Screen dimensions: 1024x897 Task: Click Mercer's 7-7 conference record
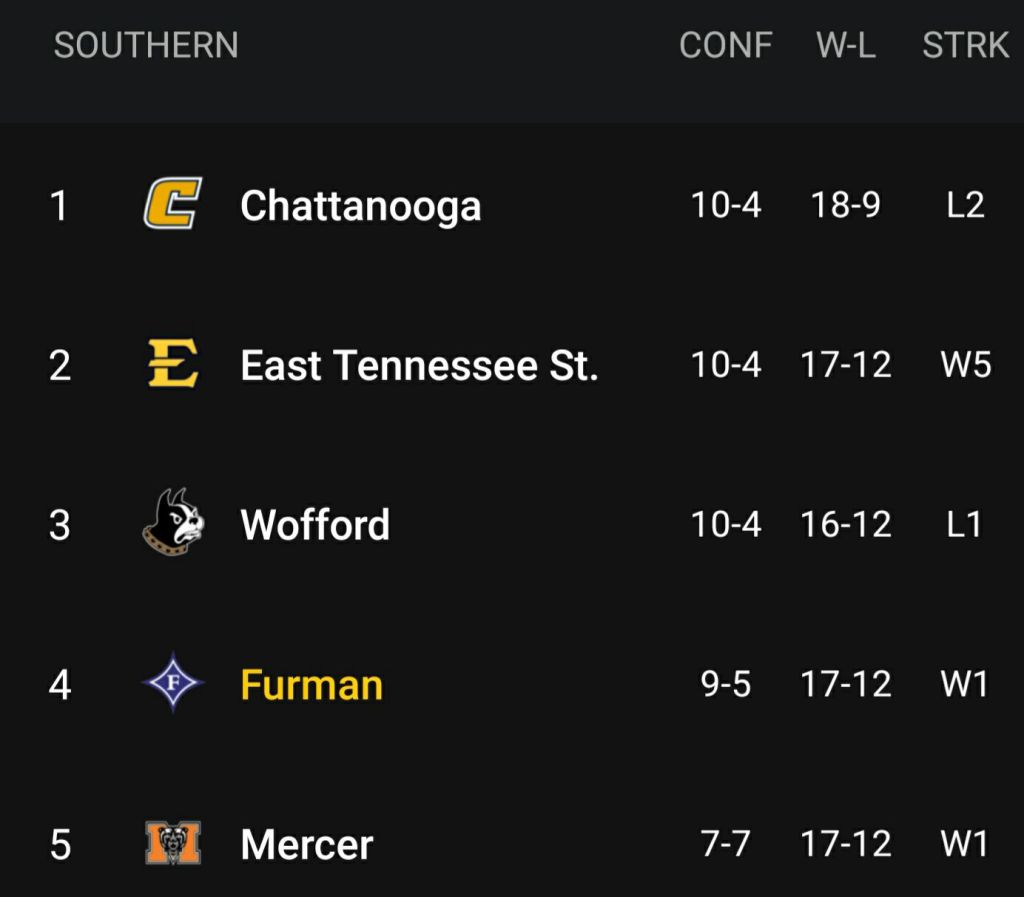point(725,845)
